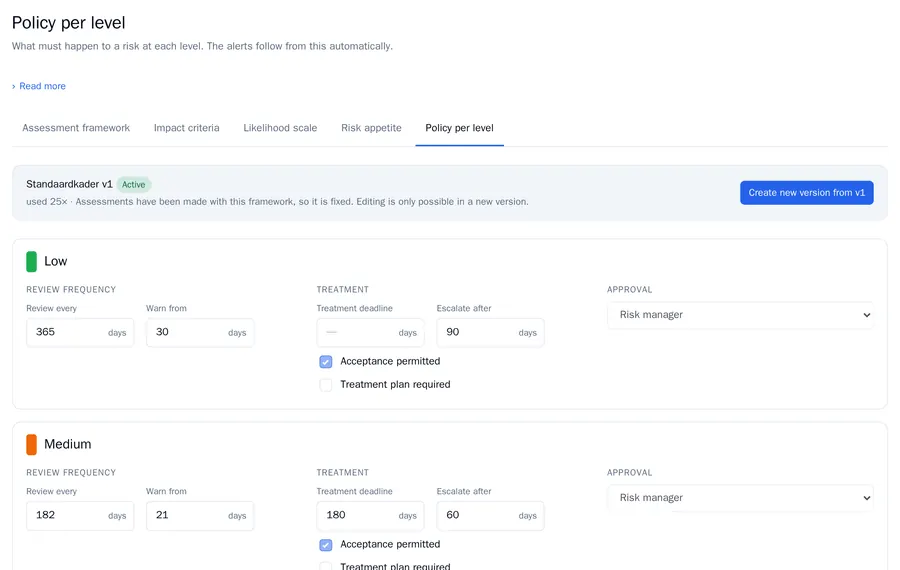
Task: Click the green Low level color marker
Action: [32, 261]
